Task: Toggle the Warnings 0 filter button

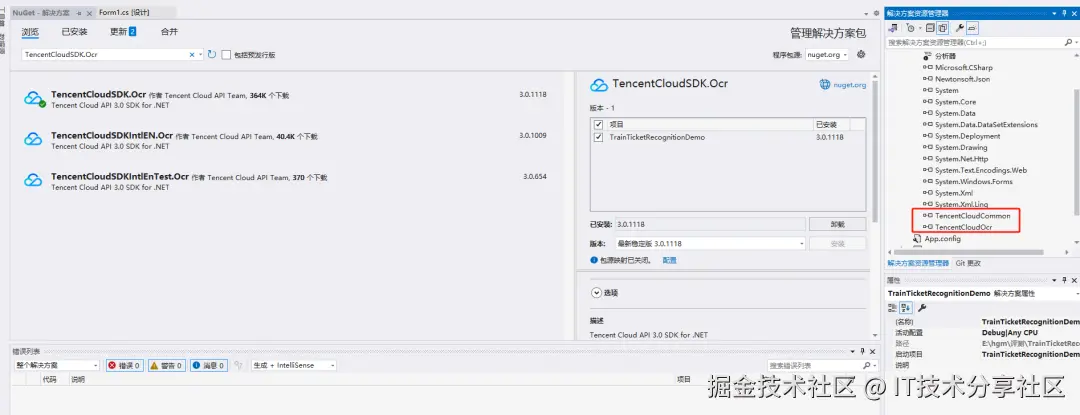Action: [x=166, y=365]
